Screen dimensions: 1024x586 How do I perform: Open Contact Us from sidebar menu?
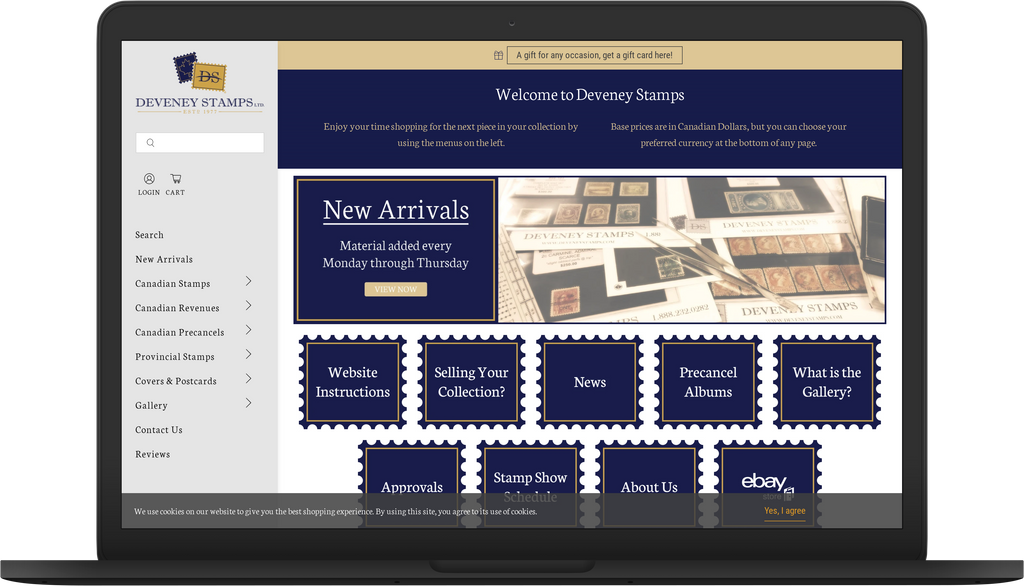pyautogui.click(x=159, y=430)
